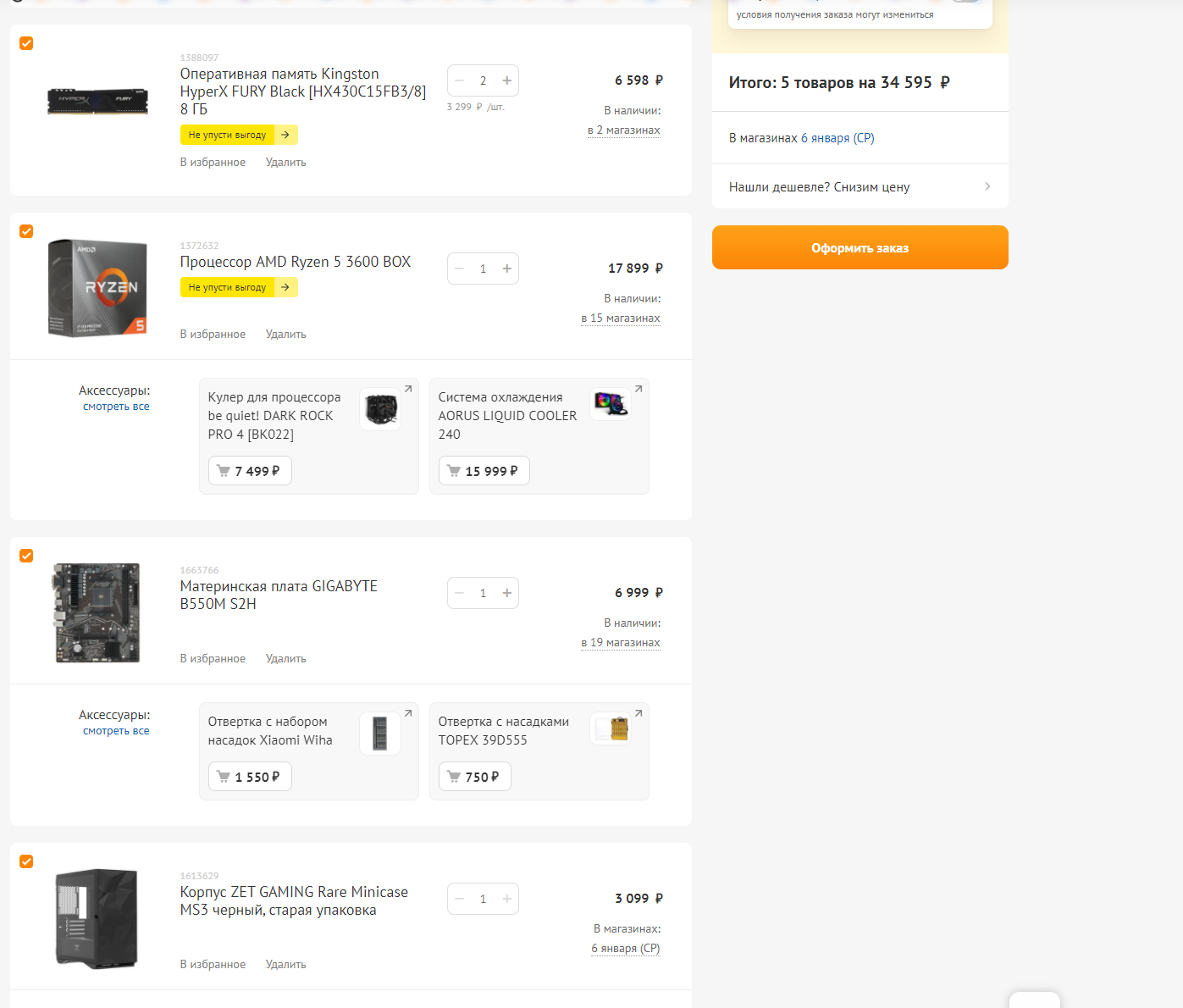Expand 'Нашли дешевле? Снизим цену' chevron
This screenshot has height=1008, width=1183.
987,186
